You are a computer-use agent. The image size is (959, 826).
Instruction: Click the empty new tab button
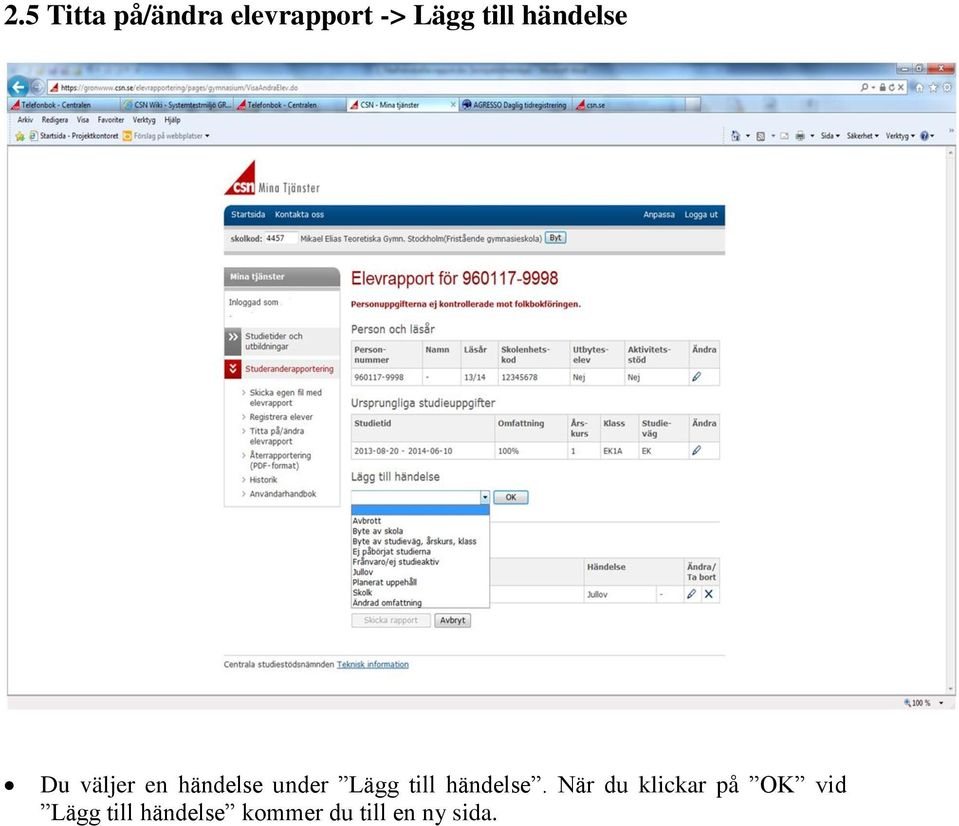point(693,105)
